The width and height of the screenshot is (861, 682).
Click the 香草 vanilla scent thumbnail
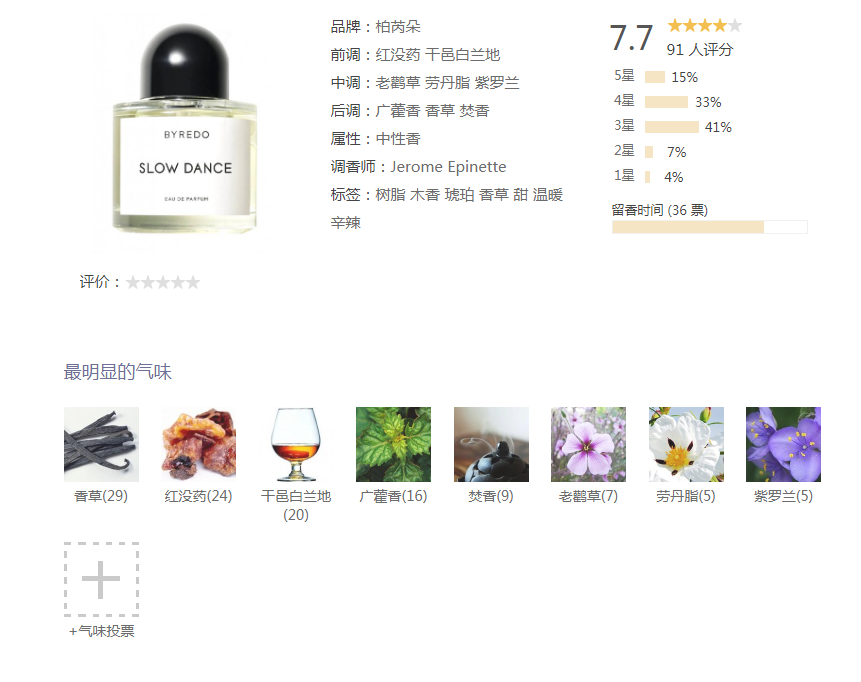point(102,444)
